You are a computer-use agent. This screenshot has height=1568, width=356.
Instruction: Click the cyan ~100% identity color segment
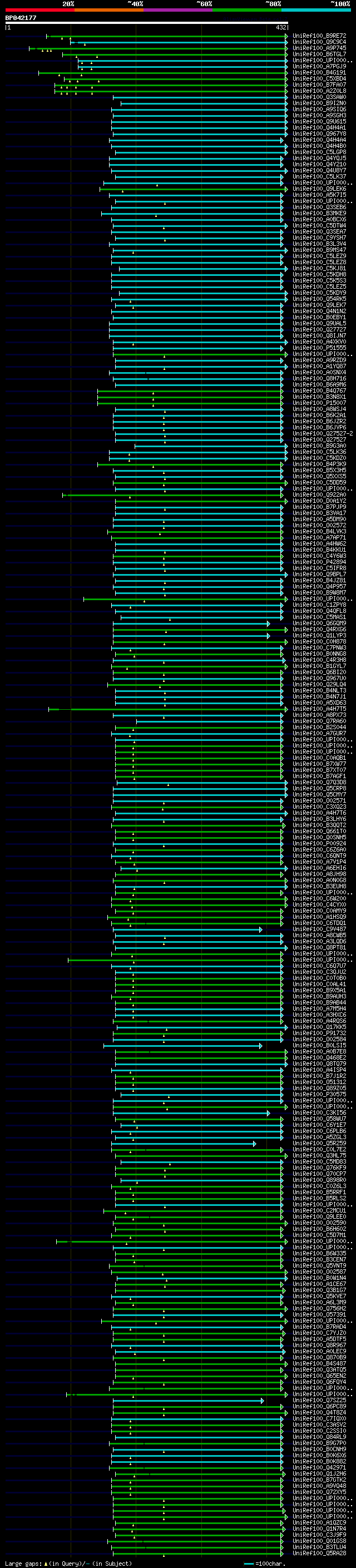317,10
